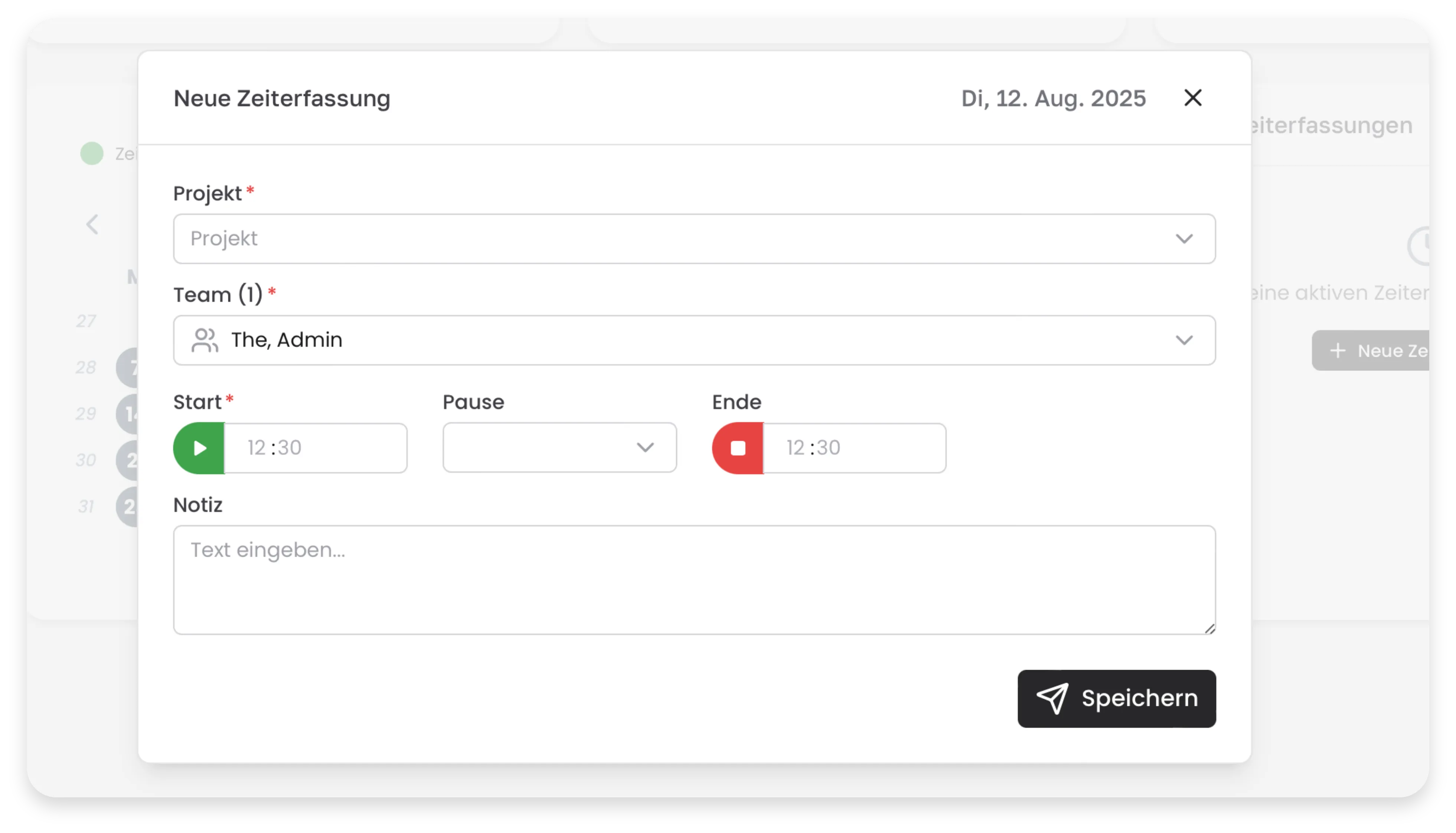Close the Neue Zeiterfassung dialog
This screenshot has height=833, width=1456.
coord(1193,98)
